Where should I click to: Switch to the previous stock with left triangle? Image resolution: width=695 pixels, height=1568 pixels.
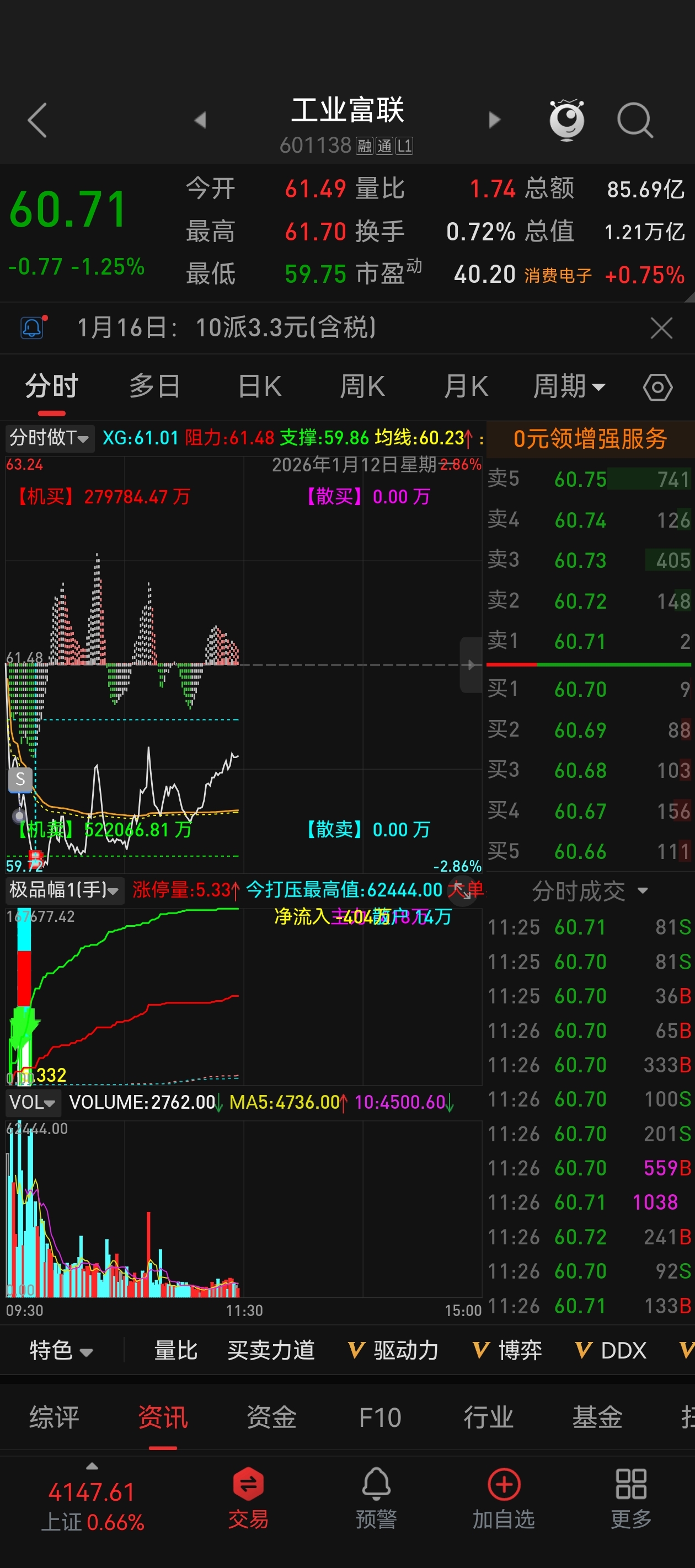tap(200, 120)
